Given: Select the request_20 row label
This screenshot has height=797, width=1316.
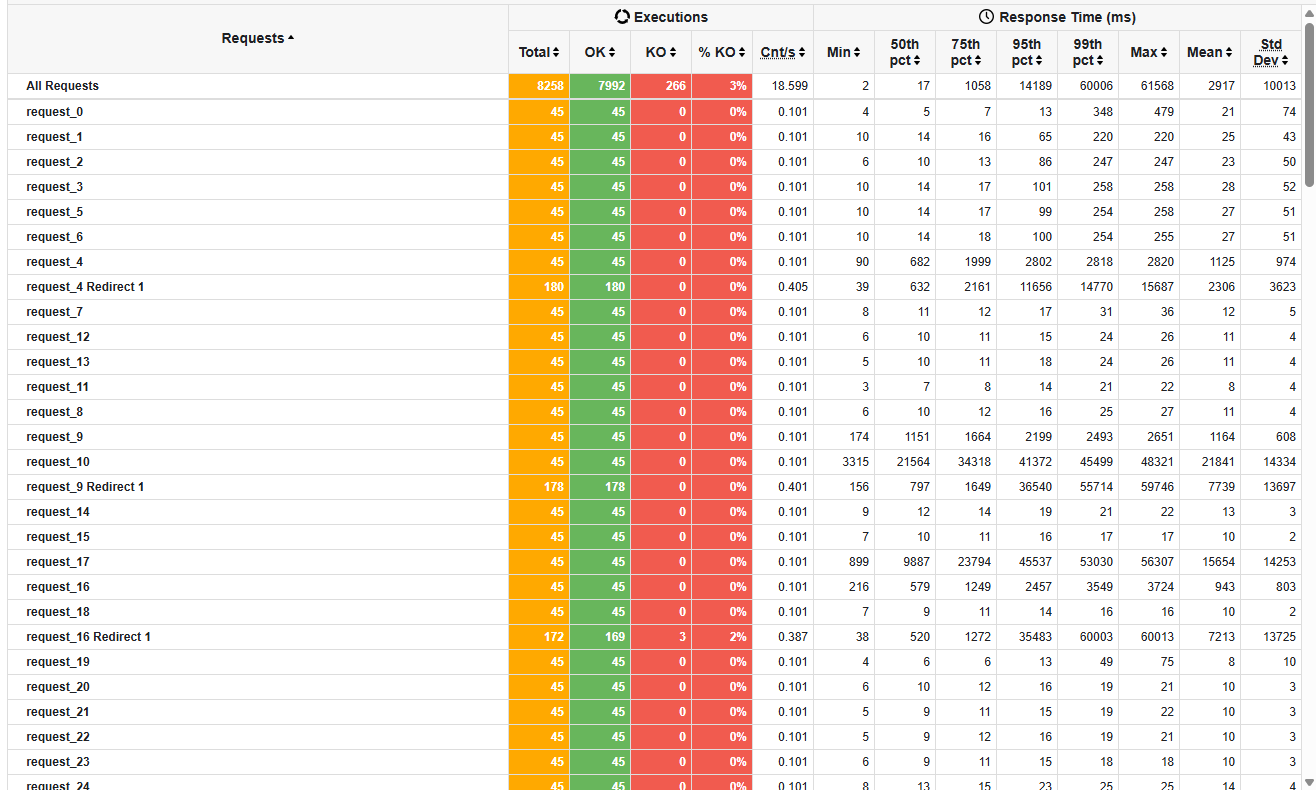Looking at the screenshot, I should 58,687.
